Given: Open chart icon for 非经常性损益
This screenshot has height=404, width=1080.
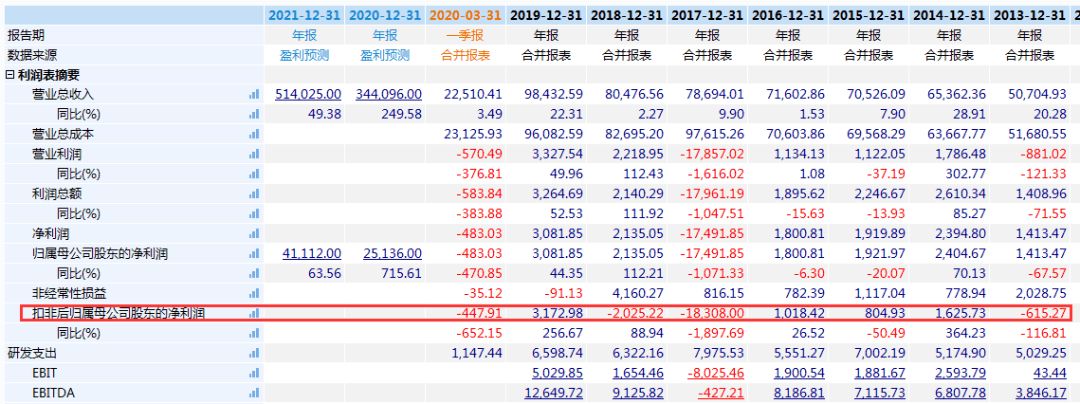Looking at the screenshot, I should [x=253, y=294].
